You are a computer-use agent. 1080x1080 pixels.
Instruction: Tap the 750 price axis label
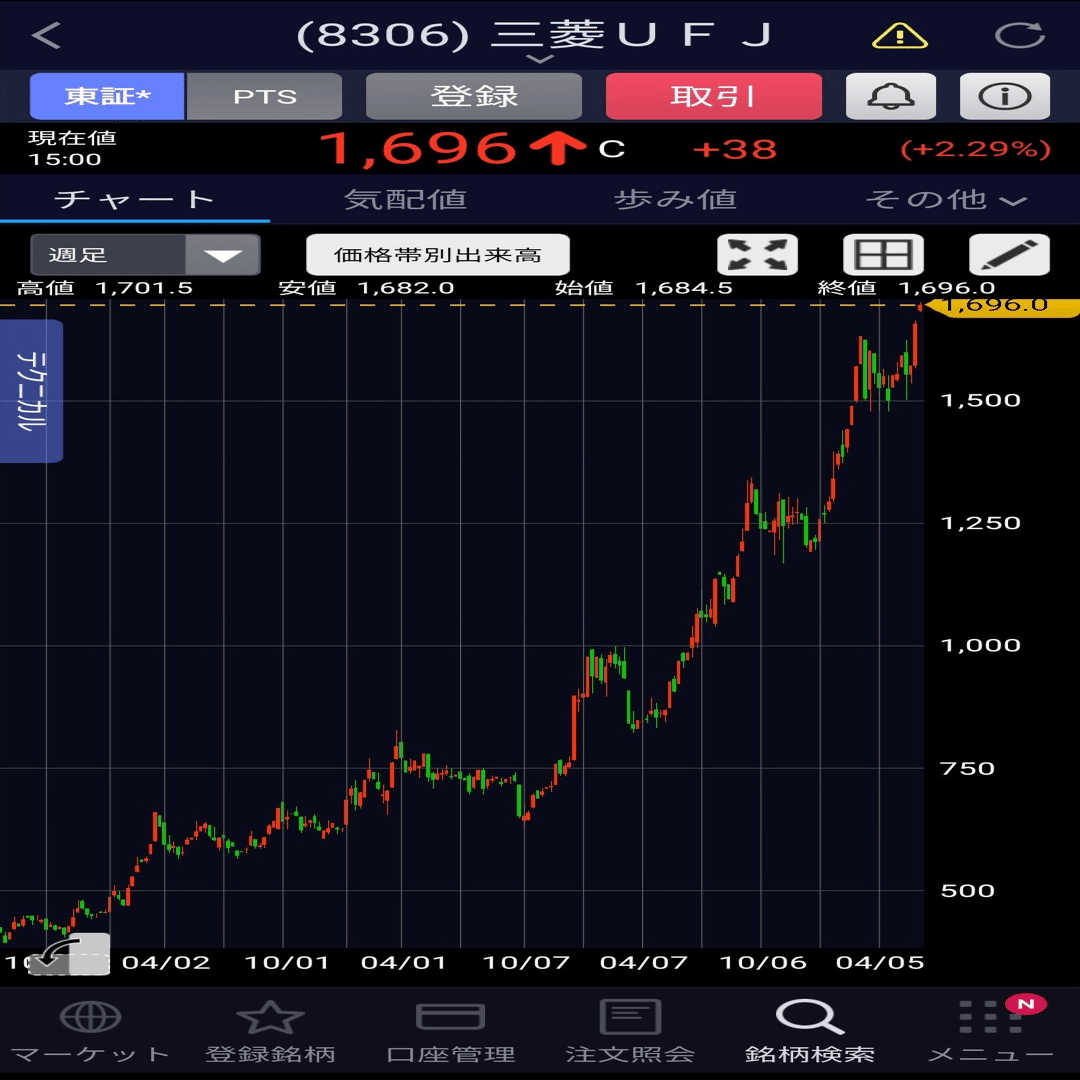point(967,769)
